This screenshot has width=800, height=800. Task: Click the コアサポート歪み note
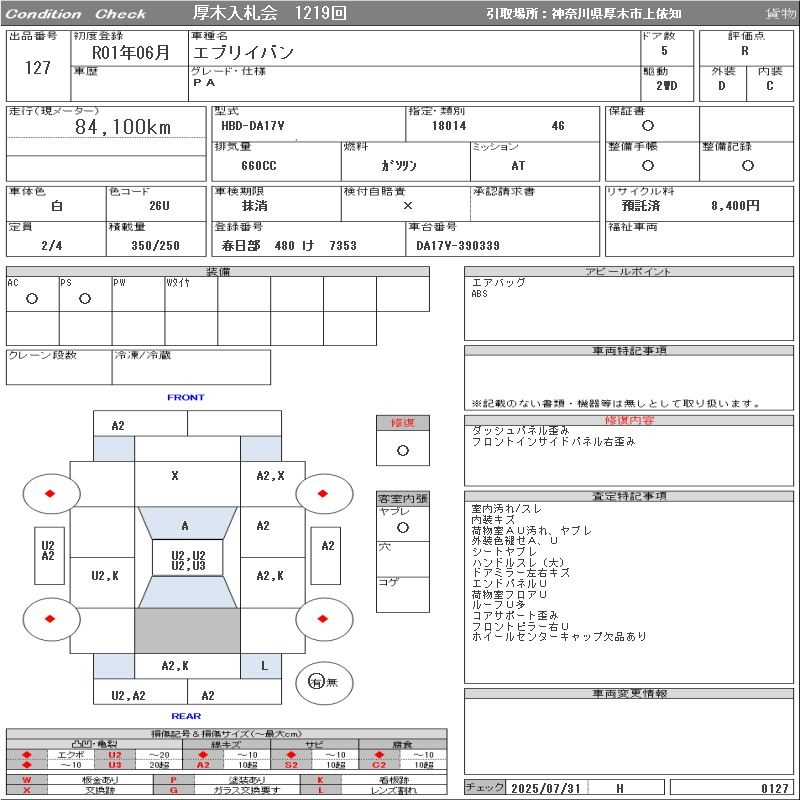click(x=515, y=615)
